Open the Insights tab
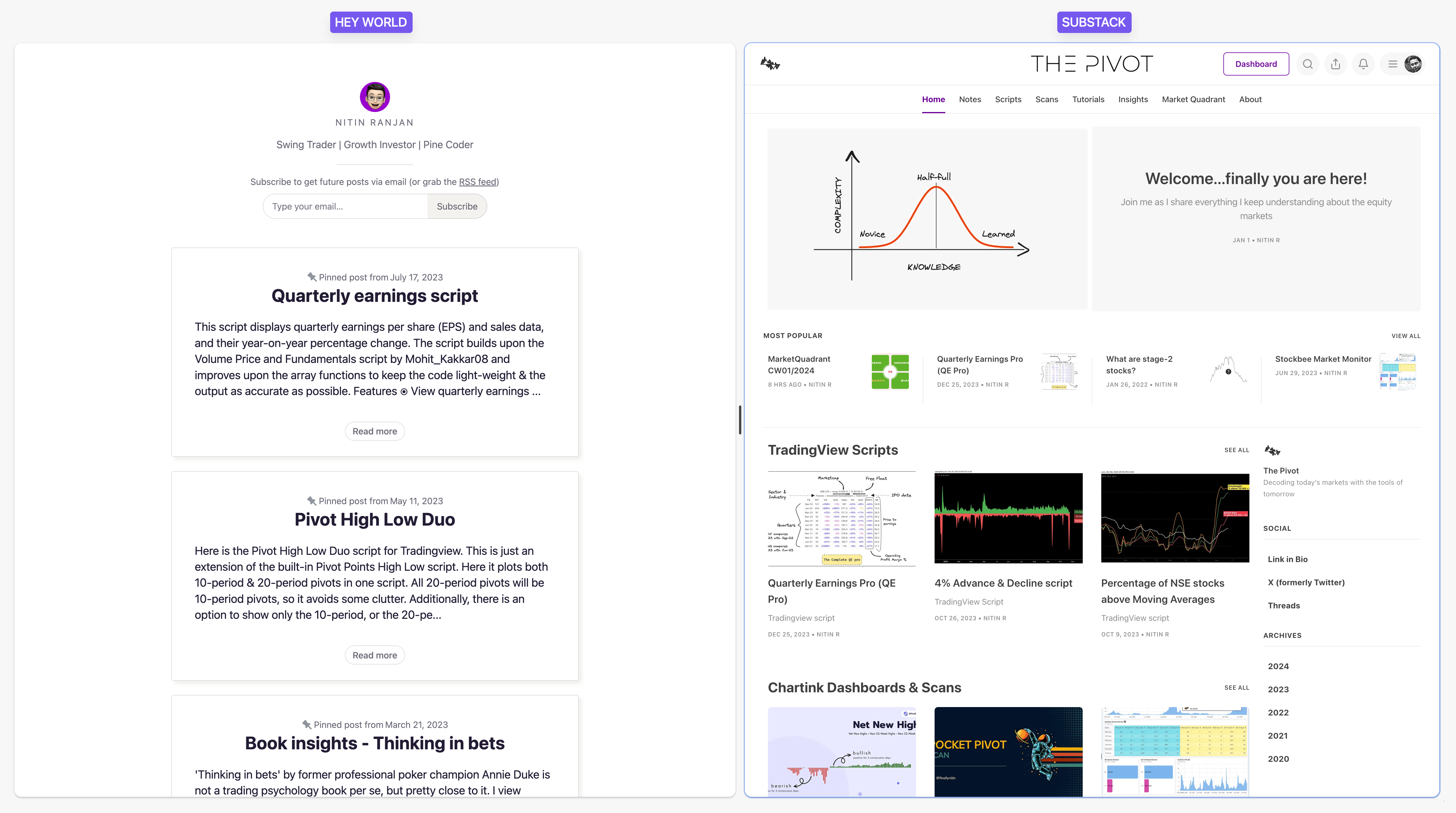 pyautogui.click(x=1133, y=99)
